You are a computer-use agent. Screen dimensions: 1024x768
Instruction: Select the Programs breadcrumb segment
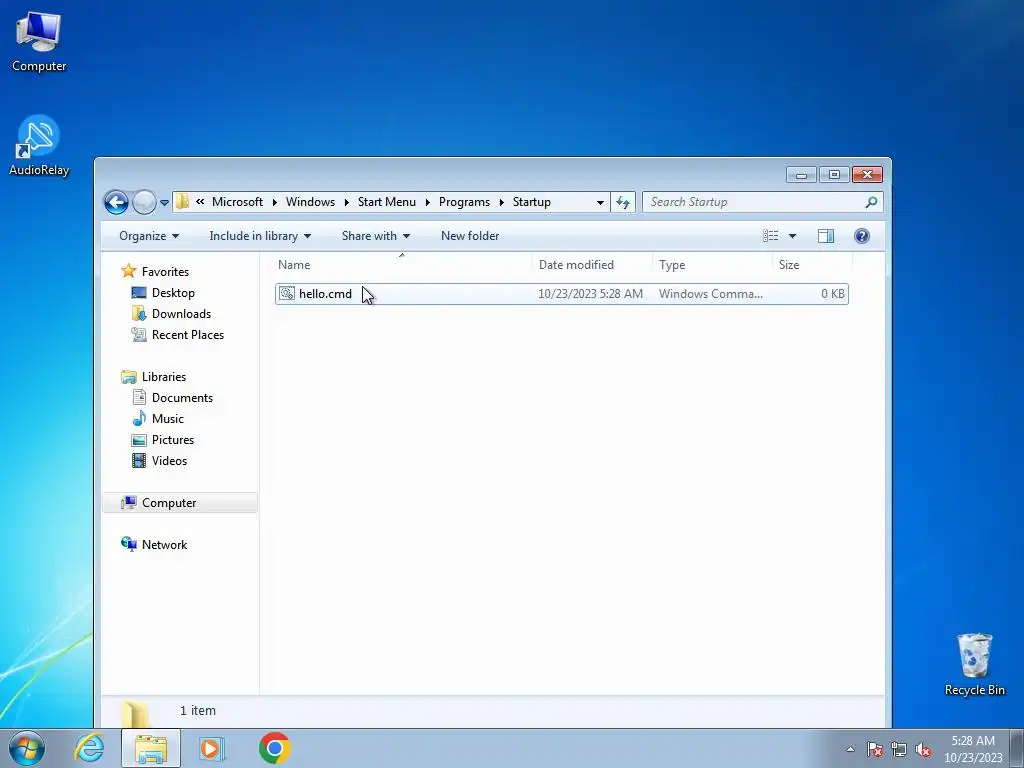464,202
